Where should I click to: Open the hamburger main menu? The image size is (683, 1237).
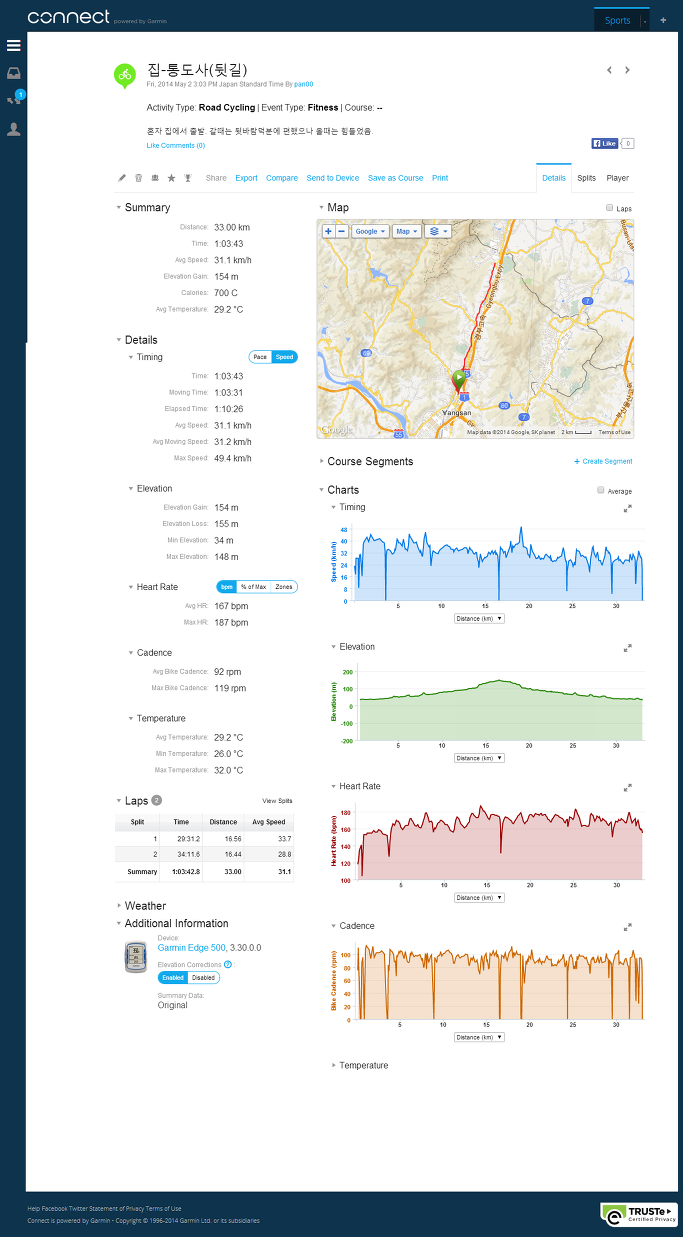click(14, 46)
